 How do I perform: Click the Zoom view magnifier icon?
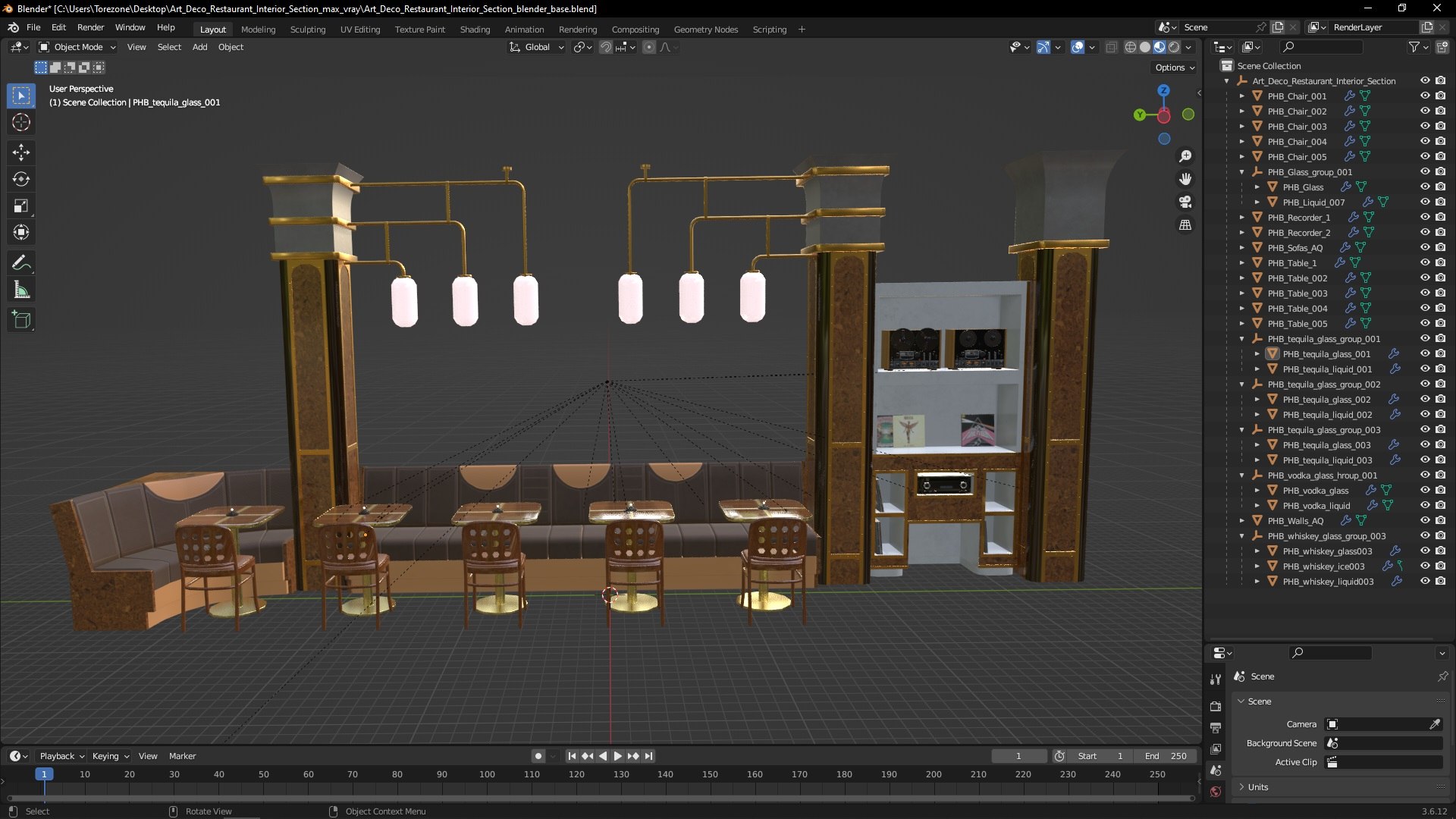click(1185, 156)
